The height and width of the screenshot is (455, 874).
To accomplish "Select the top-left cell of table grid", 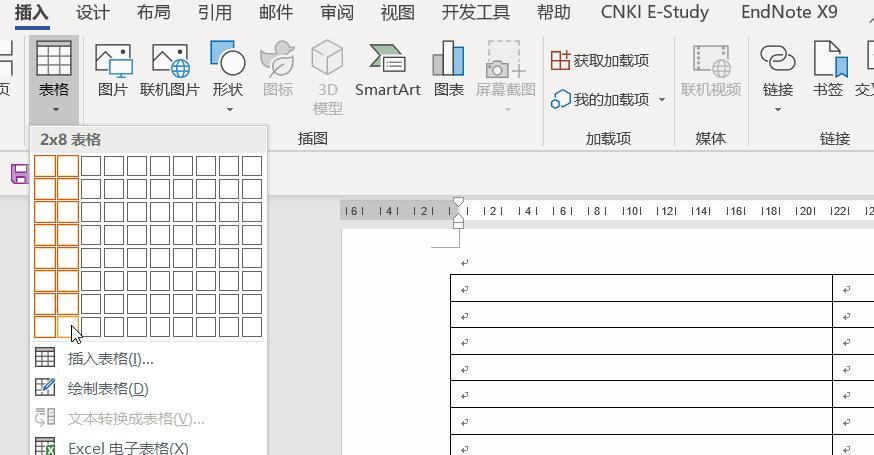I will pyautogui.click(x=45, y=166).
